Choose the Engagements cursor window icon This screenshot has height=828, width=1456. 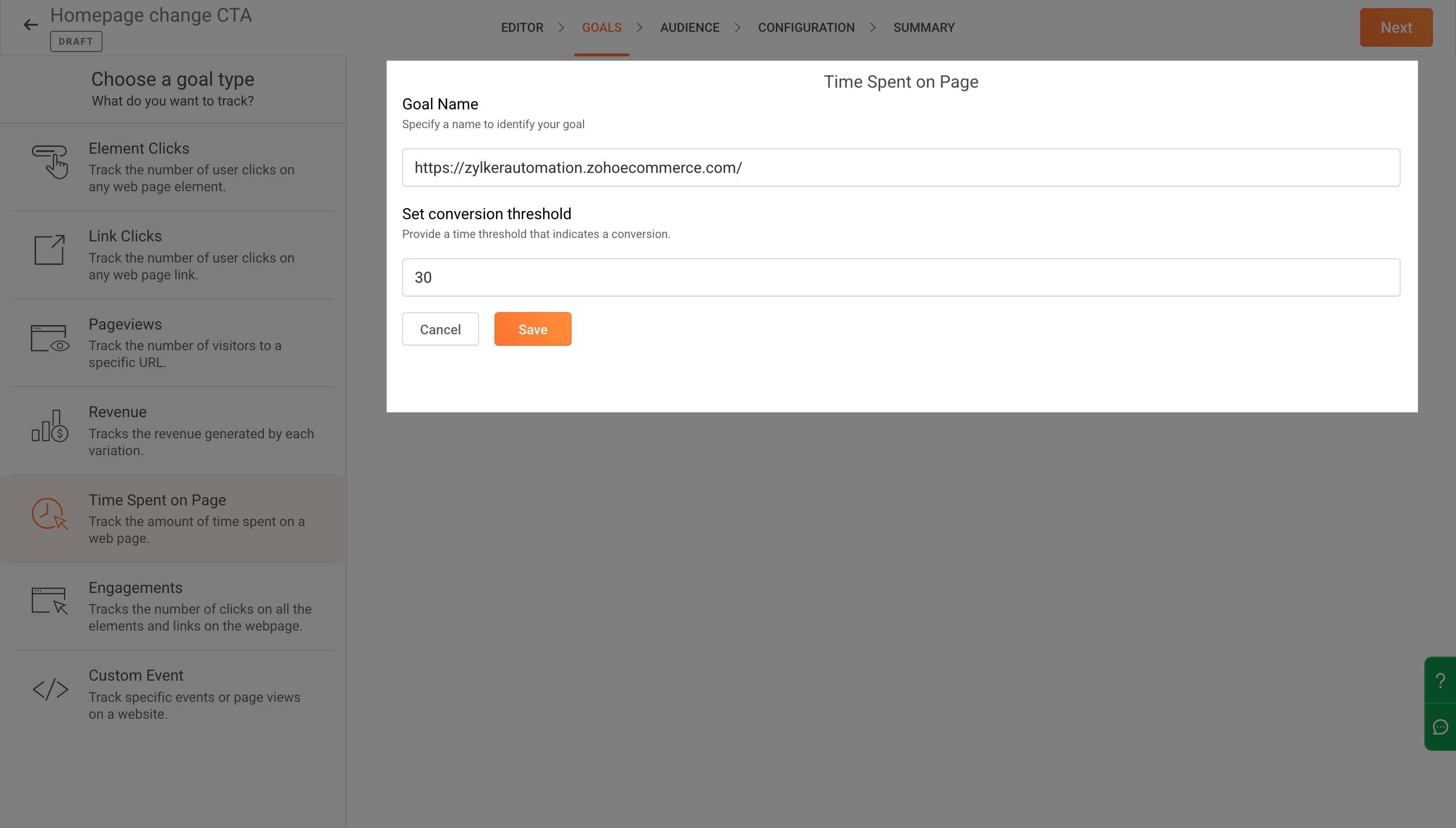pyautogui.click(x=50, y=601)
